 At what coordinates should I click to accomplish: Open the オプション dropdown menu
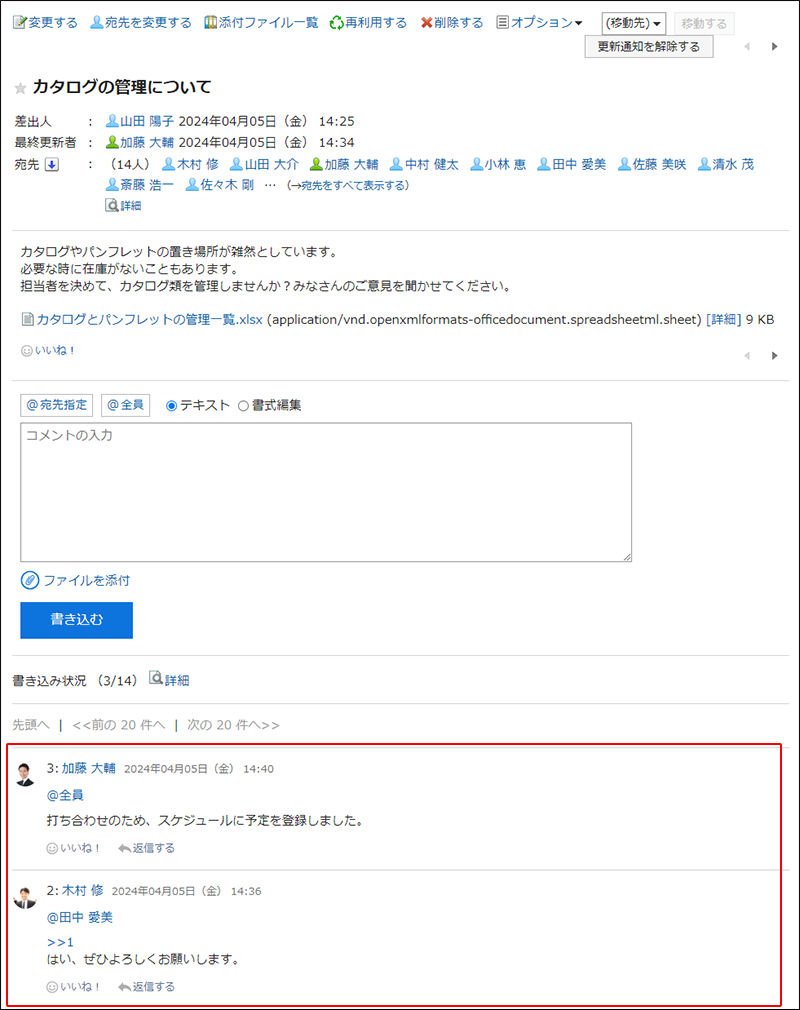point(539,23)
